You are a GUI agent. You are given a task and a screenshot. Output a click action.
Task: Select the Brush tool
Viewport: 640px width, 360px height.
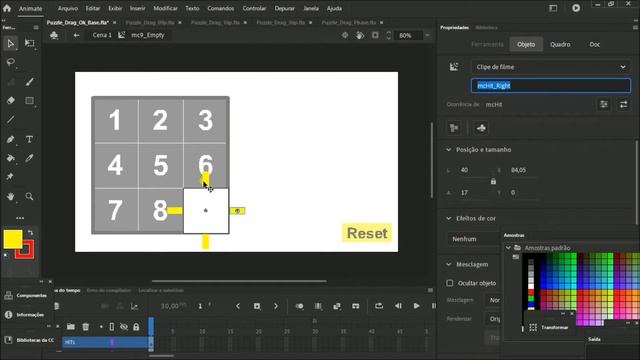coord(29,82)
